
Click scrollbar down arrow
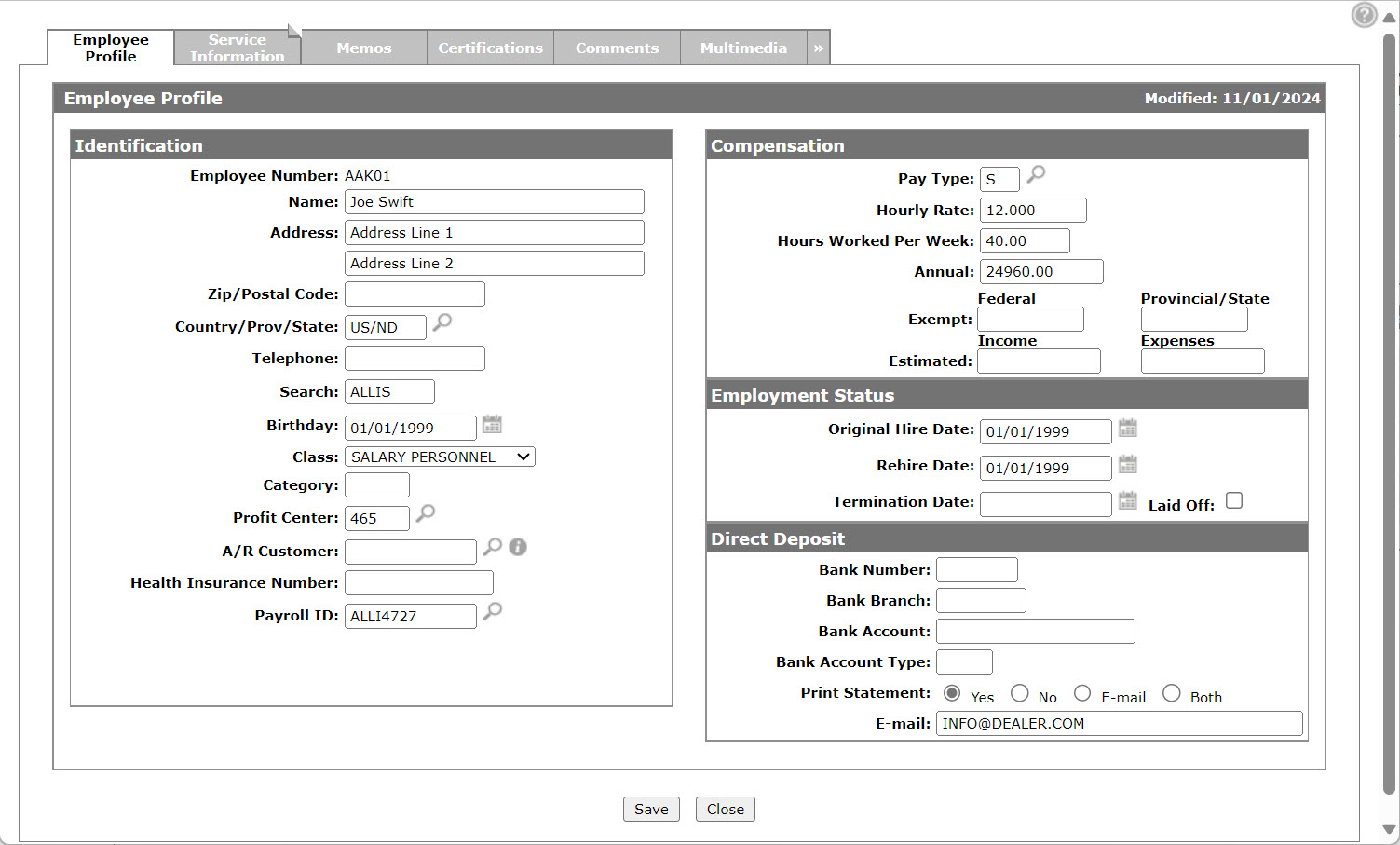(1390, 828)
